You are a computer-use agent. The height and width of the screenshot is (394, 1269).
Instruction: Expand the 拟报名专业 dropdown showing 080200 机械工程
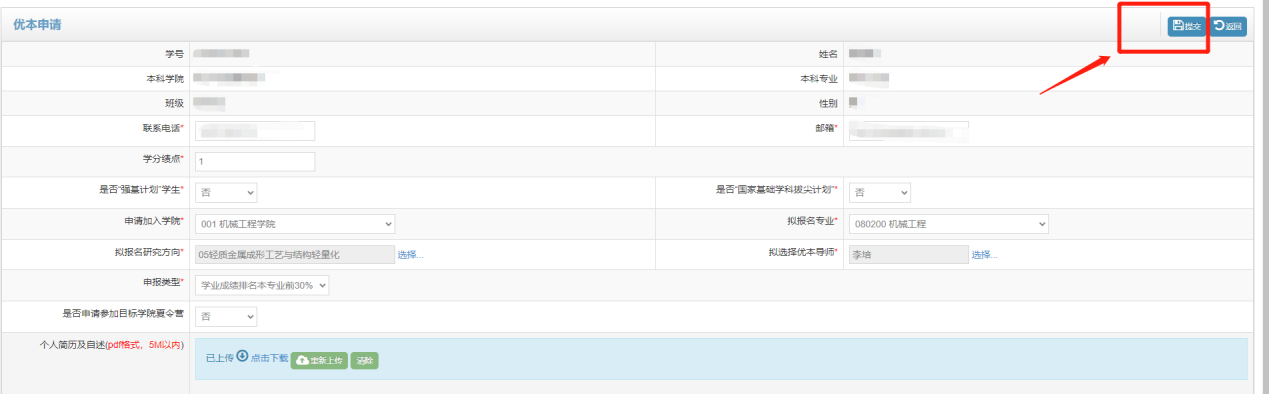948,224
